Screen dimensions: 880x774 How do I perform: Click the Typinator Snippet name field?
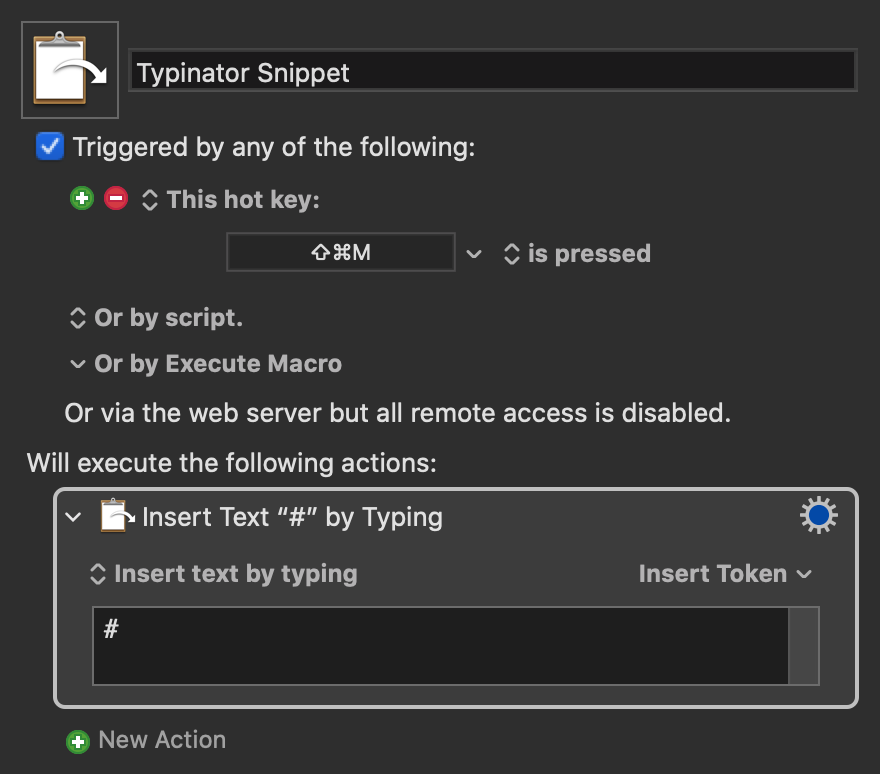[492, 70]
